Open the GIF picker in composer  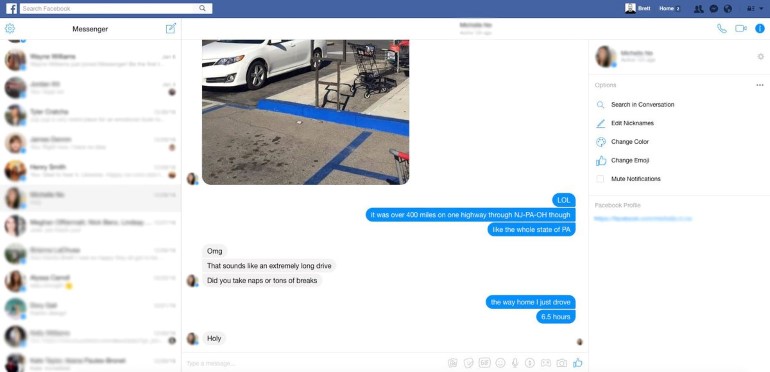tap(485, 363)
